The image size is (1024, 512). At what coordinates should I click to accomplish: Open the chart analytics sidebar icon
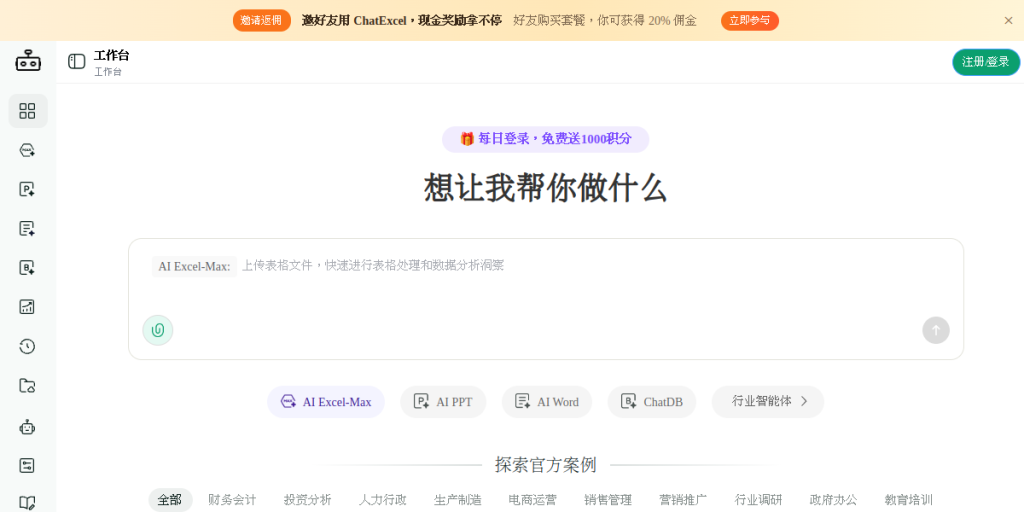(x=27, y=307)
